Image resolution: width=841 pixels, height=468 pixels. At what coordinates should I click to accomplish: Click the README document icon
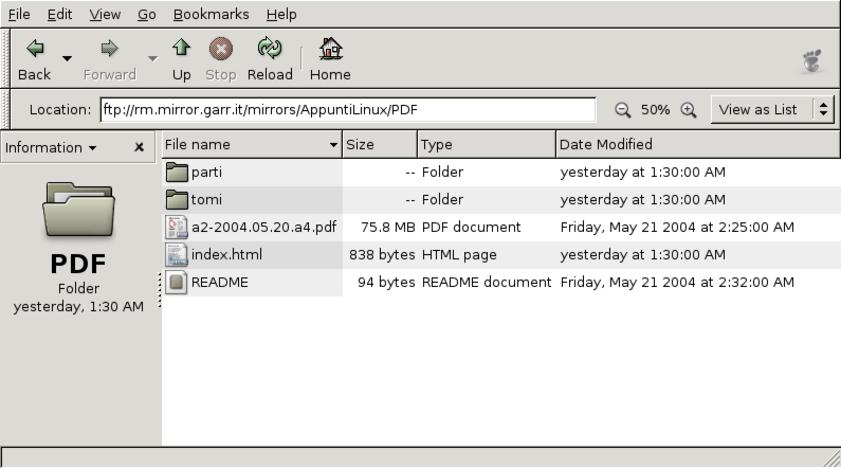tap(176, 282)
